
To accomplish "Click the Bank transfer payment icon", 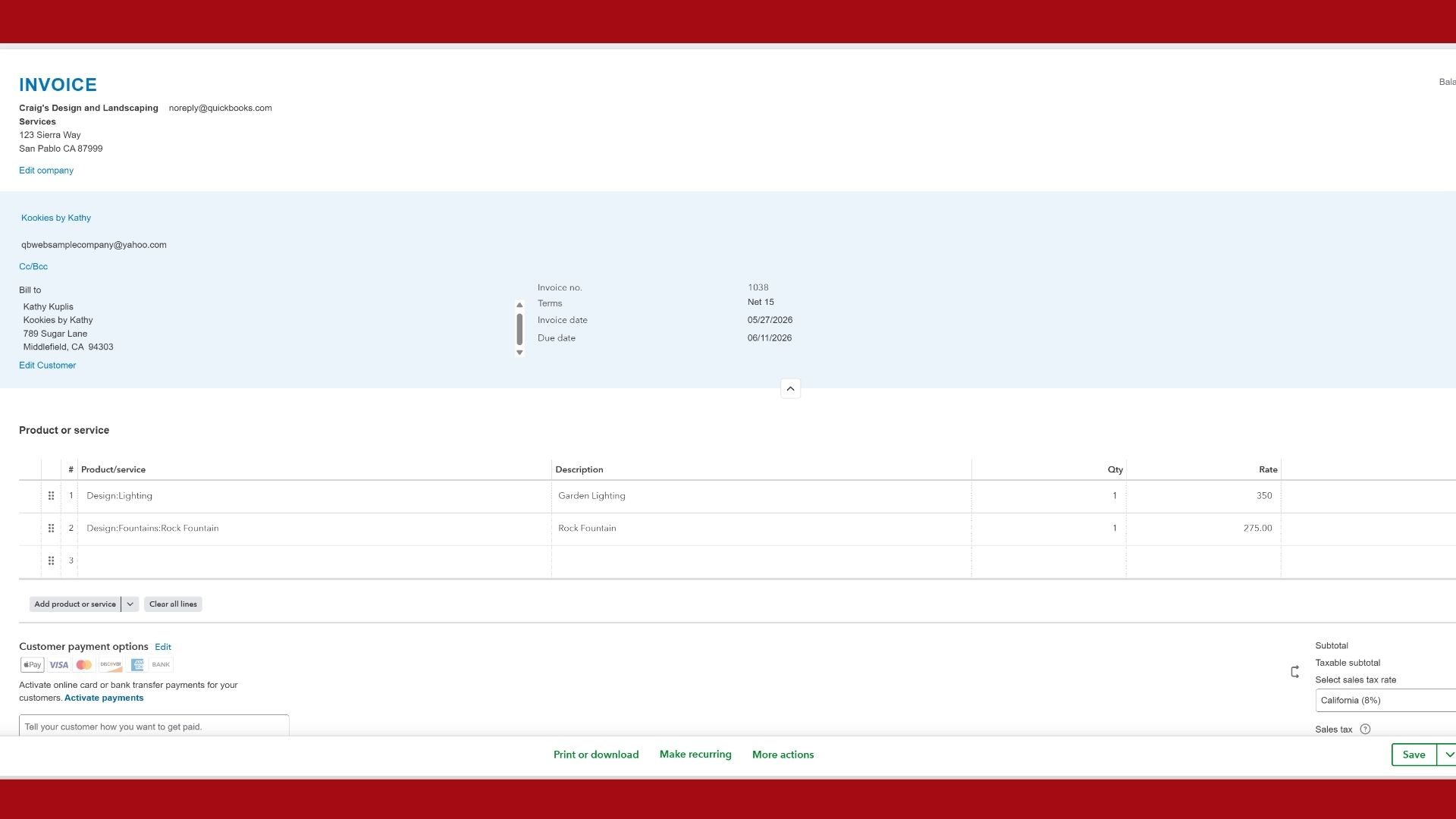I will tap(161, 665).
